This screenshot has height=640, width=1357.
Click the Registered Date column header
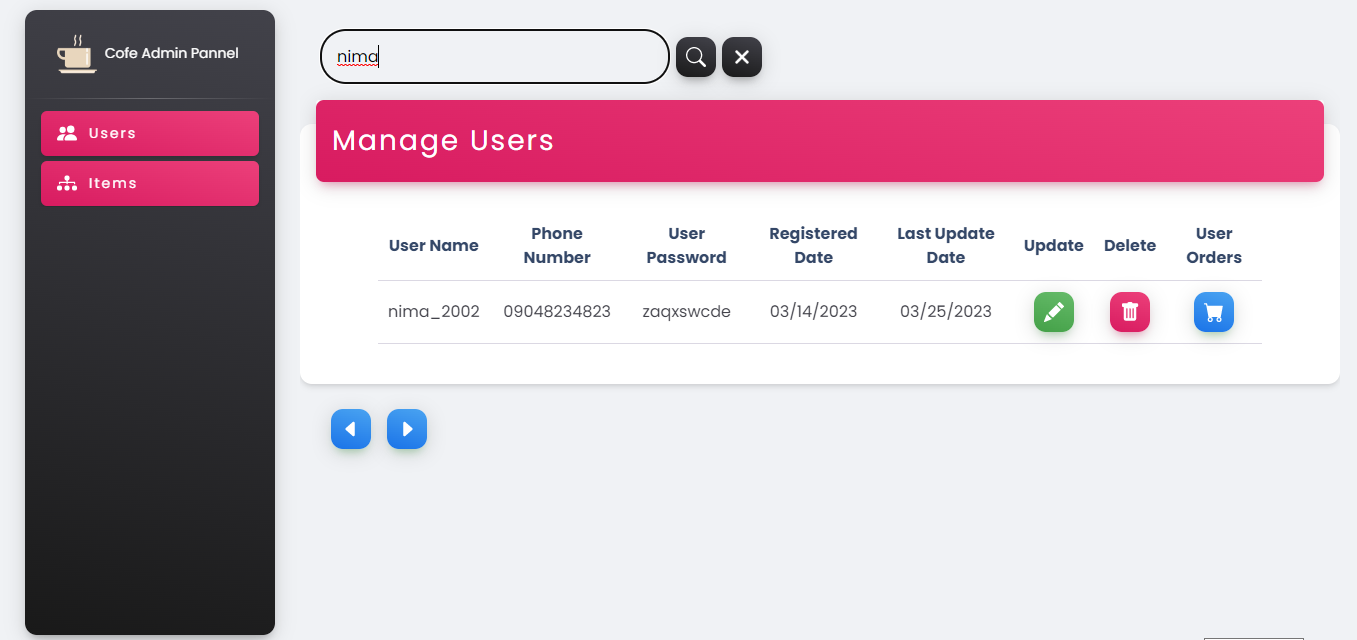coord(813,245)
